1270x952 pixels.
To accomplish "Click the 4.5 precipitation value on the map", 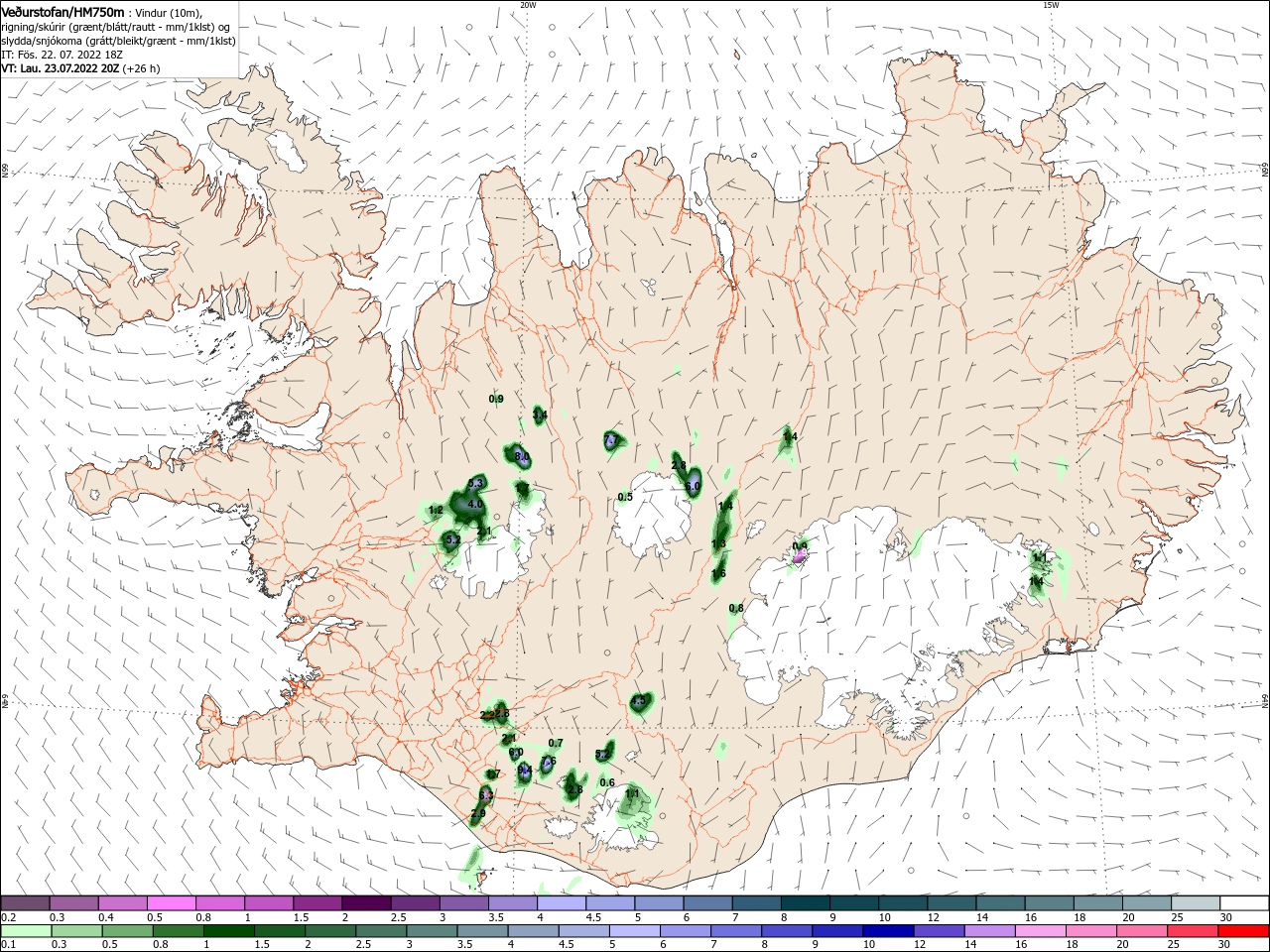I will pos(638,702).
